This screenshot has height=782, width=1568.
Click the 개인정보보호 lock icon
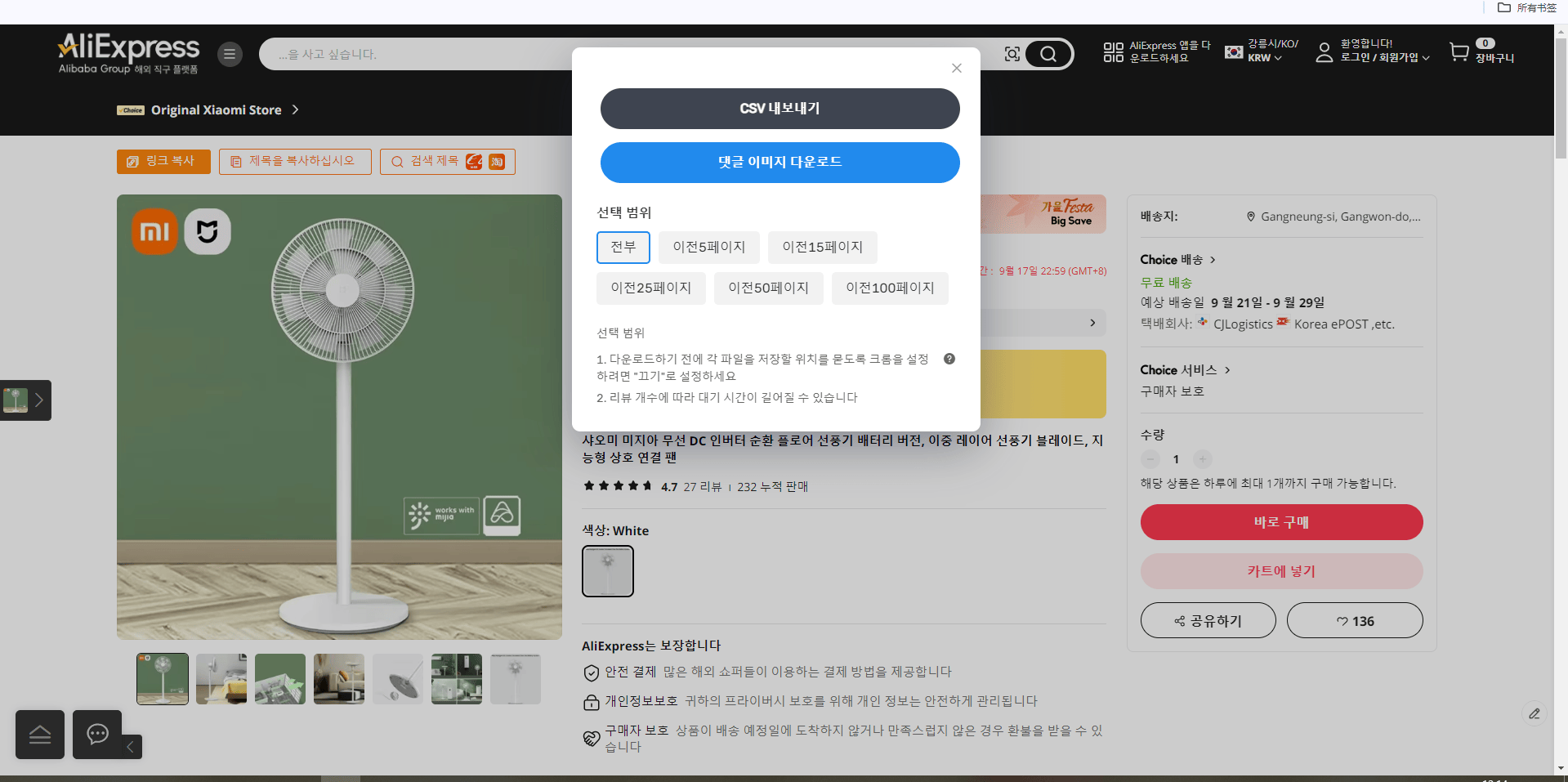[592, 702]
